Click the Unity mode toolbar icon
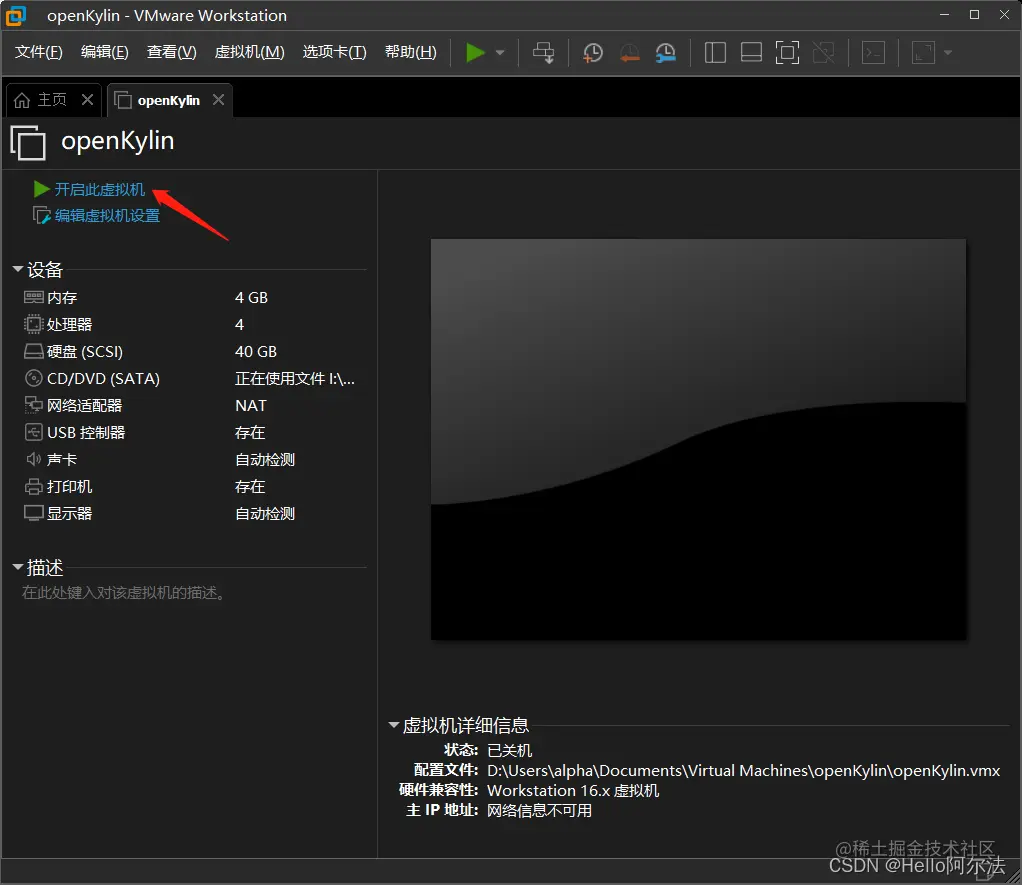1022x885 pixels. point(824,53)
